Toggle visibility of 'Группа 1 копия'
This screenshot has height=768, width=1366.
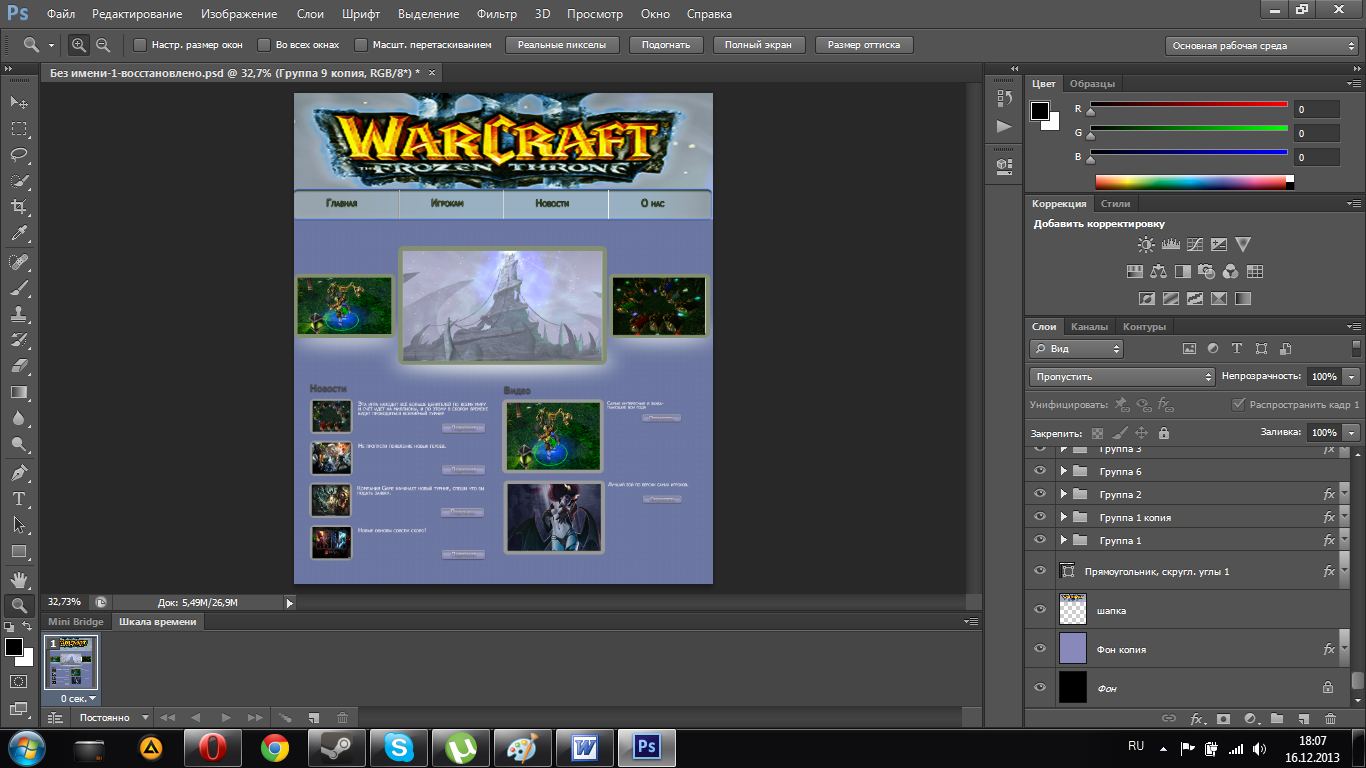pos(1040,517)
